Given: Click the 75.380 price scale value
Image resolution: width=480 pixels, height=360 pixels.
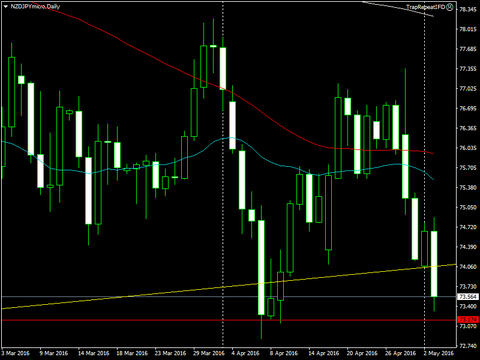Looking at the screenshot, I should 468,187.
